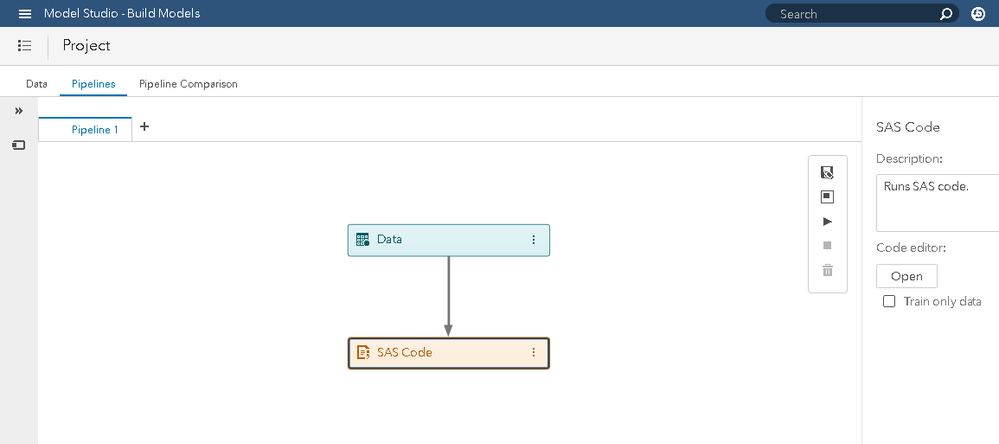Open the Data node options menu
The image size is (999, 444).
533,240
